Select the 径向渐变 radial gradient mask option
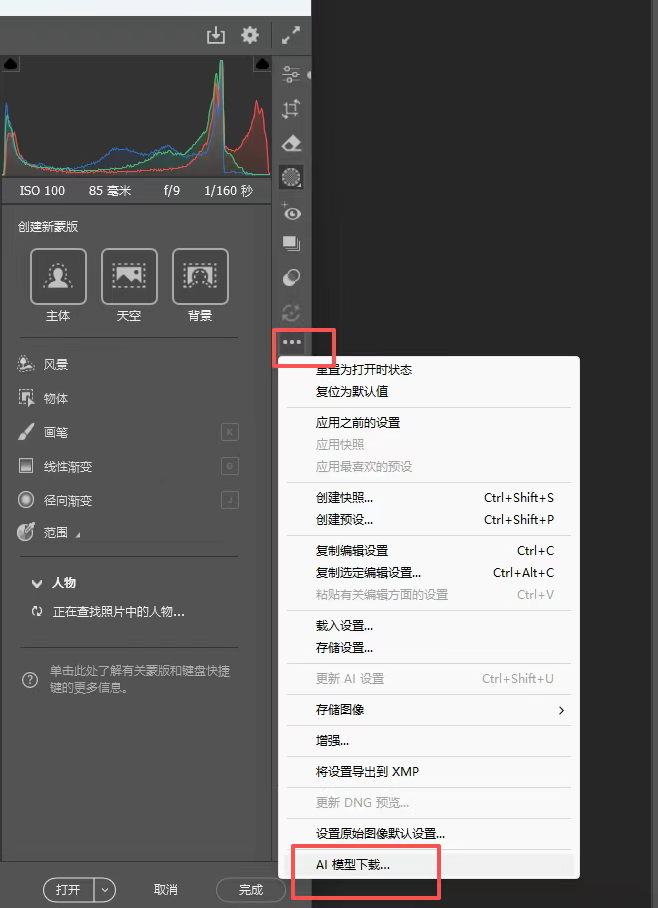 click(x=67, y=500)
